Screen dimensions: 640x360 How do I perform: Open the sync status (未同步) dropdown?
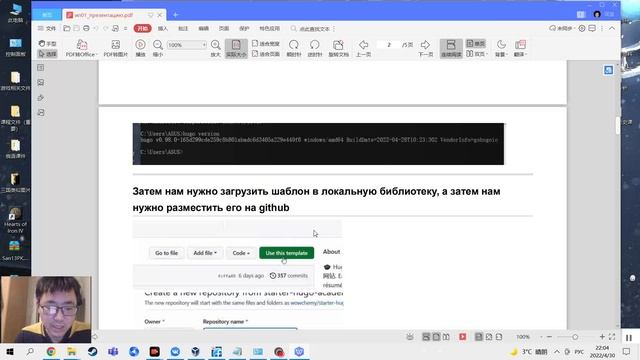click(x=562, y=28)
